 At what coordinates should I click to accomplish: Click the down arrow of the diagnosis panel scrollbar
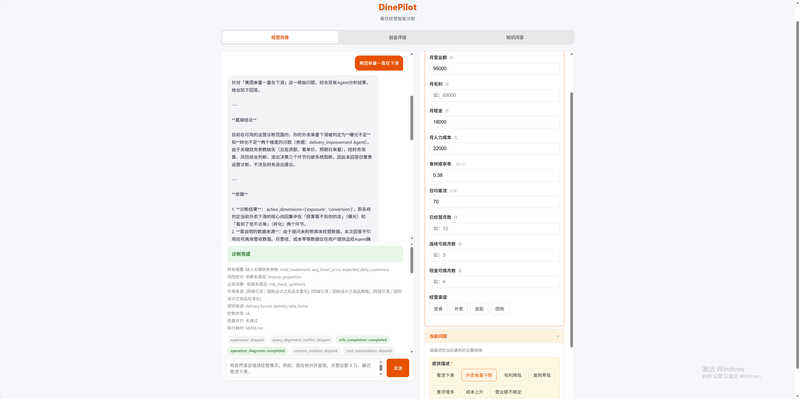point(412,351)
